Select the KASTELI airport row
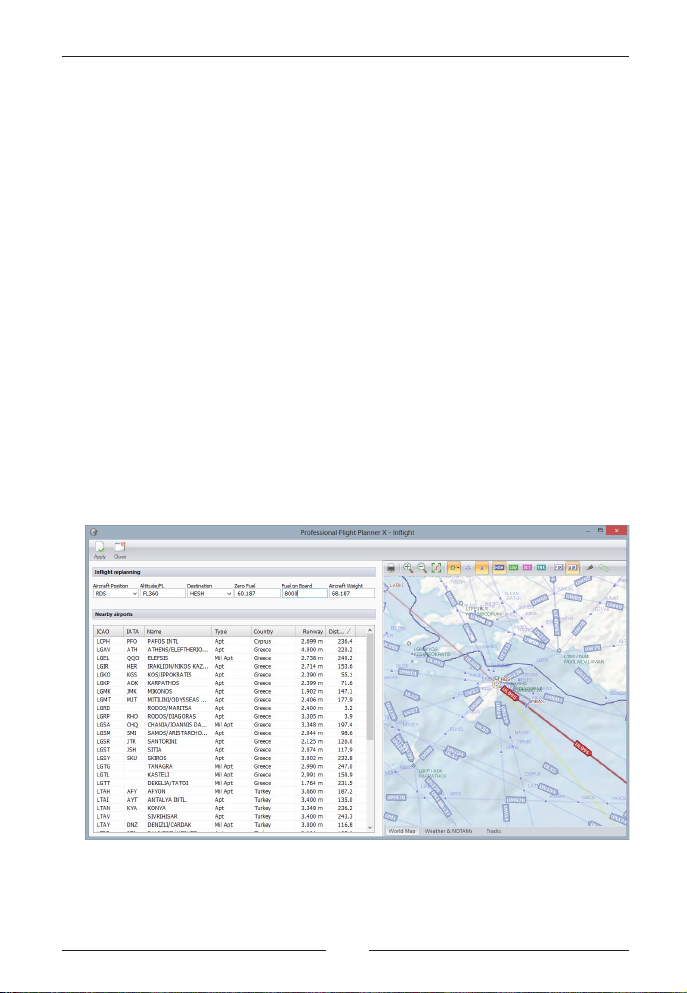This screenshot has height=993, width=687. [x=230, y=775]
